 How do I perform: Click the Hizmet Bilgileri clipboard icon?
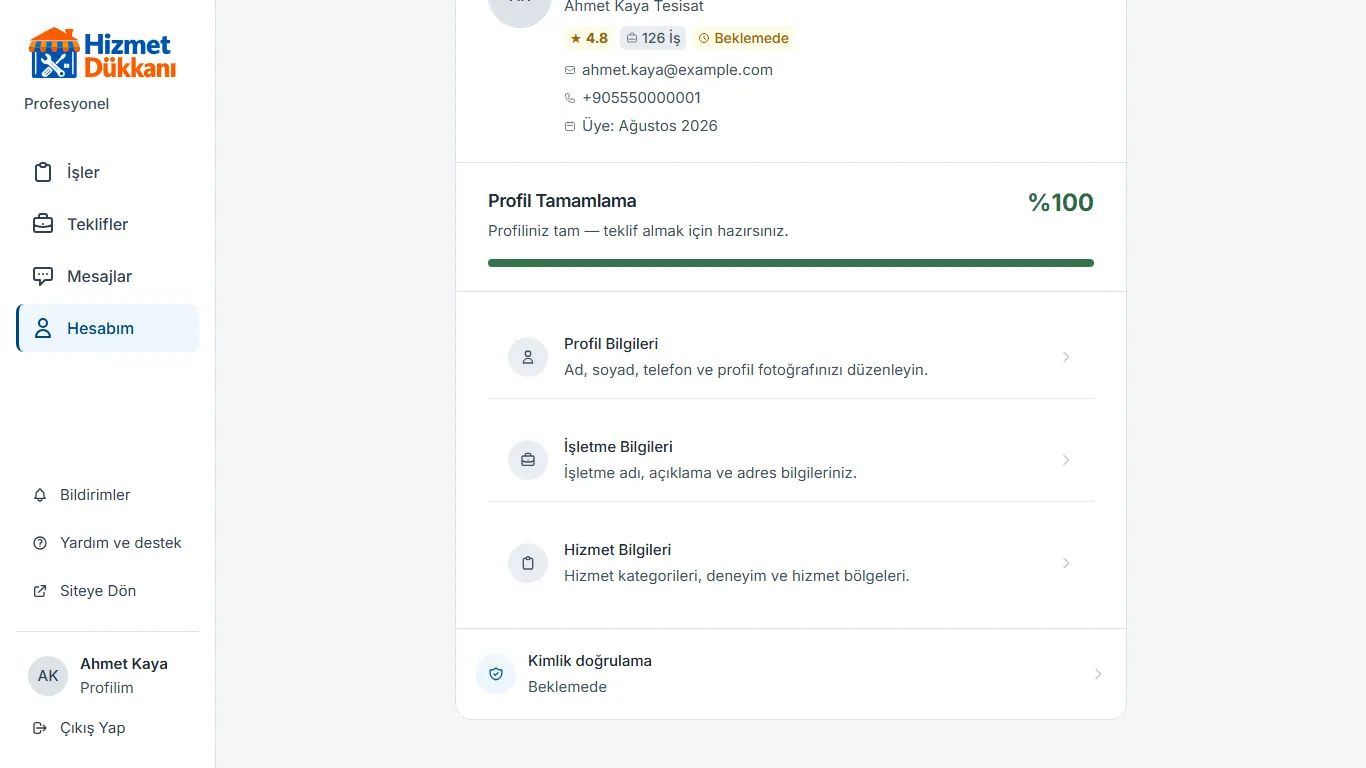click(528, 563)
